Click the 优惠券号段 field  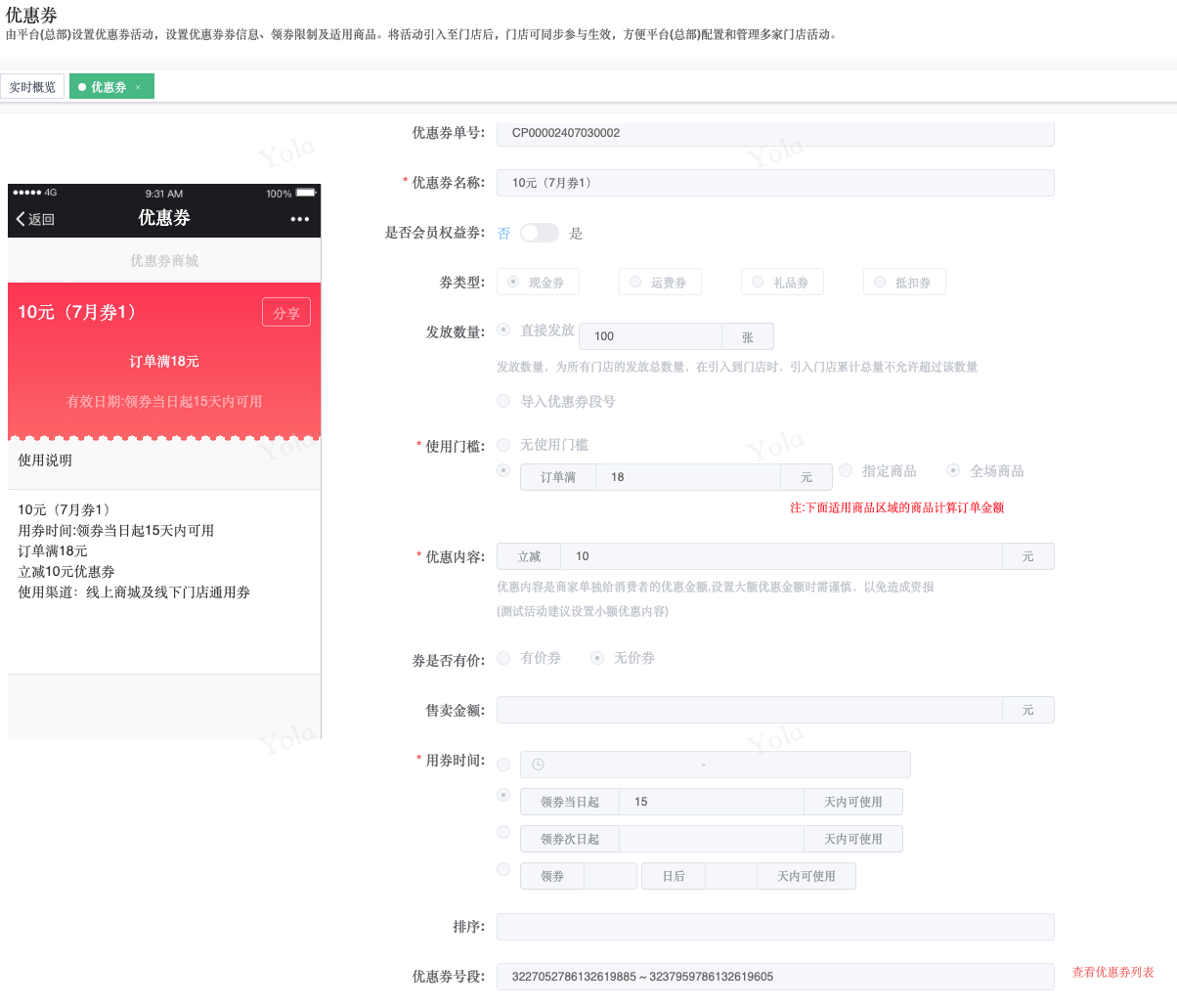[775, 977]
